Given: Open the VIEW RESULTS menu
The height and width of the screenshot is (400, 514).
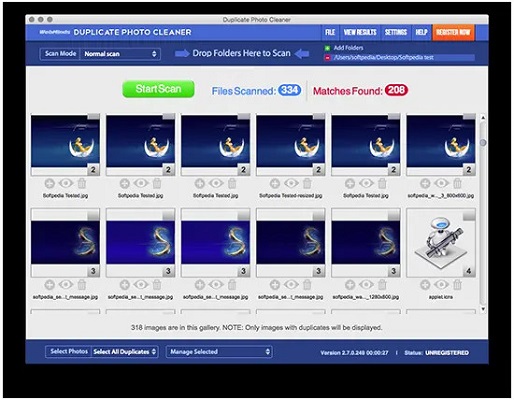Looking at the screenshot, I should tap(360, 32).
